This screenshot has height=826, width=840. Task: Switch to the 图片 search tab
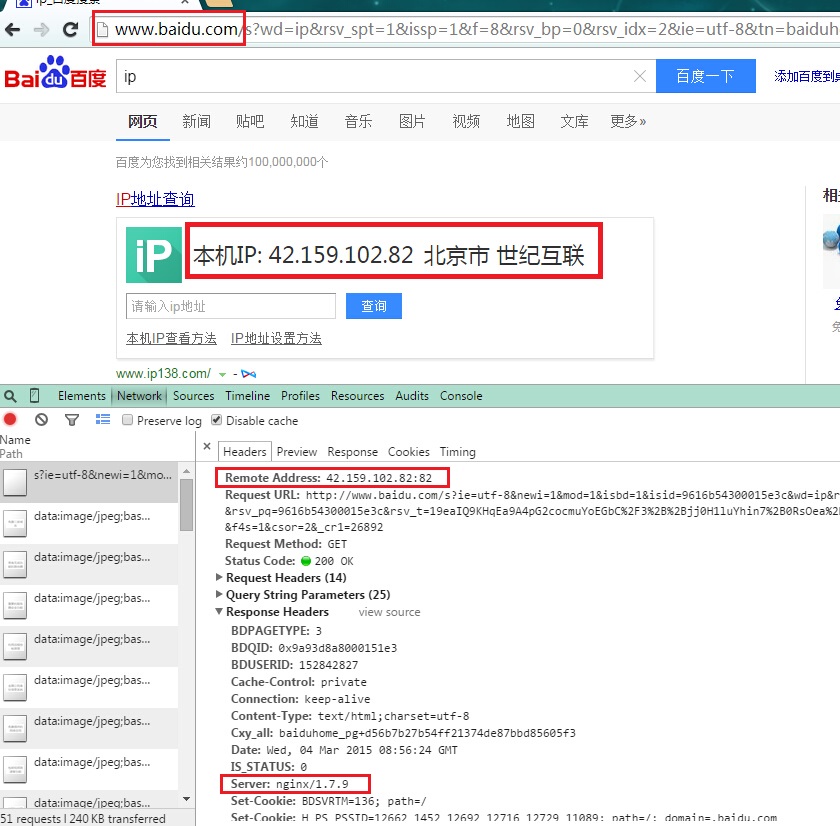(412, 121)
